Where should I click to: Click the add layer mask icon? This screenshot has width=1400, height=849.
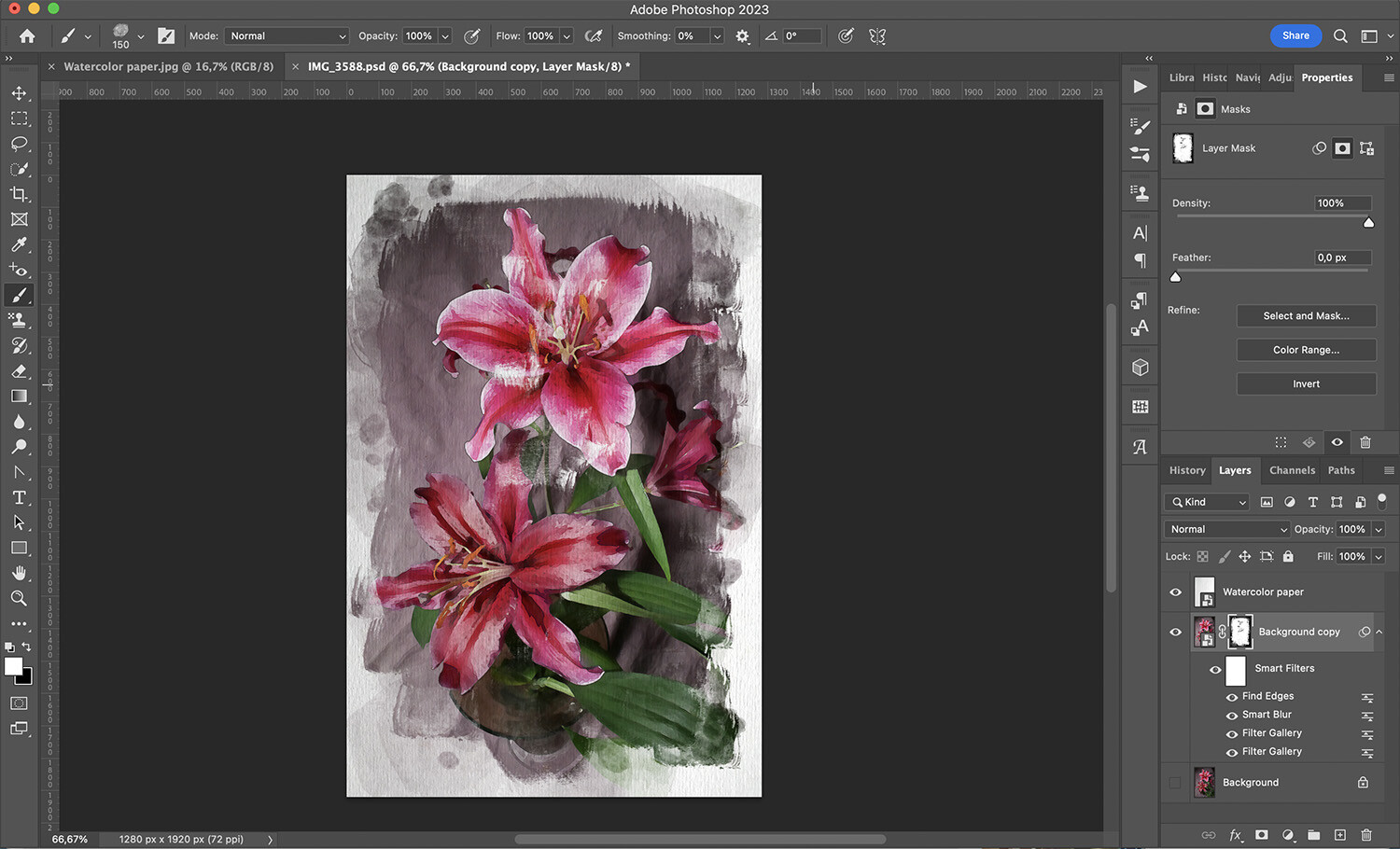pyautogui.click(x=1261, y=835)
